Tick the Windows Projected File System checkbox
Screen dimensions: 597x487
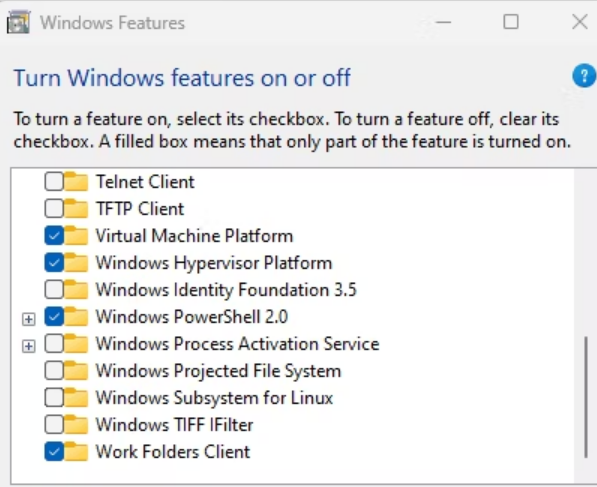click(x=54, y=371)
